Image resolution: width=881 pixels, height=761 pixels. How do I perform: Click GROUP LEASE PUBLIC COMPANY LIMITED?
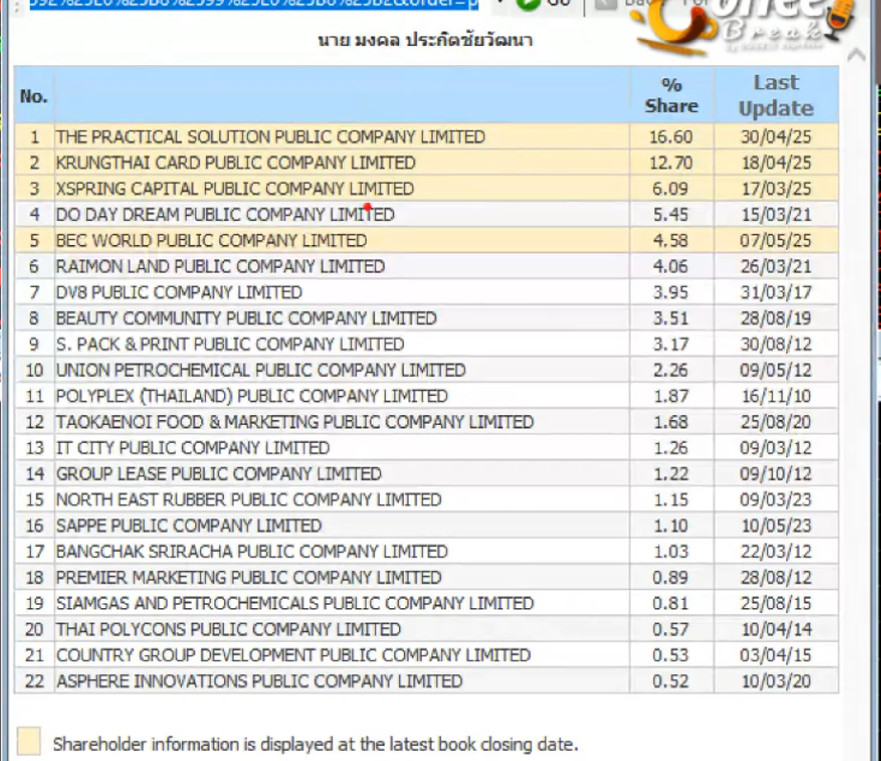pos(219,473)
